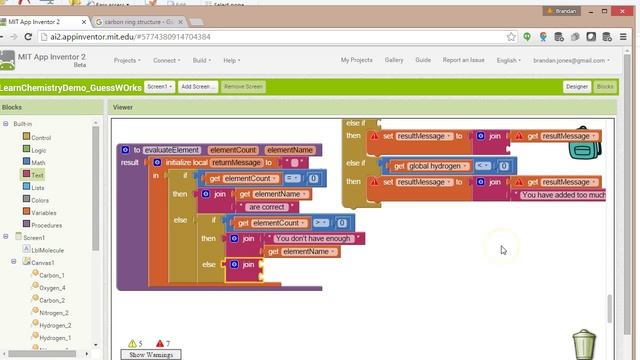
Task: Open the Help menu
Action: click(x=231, y=60)
